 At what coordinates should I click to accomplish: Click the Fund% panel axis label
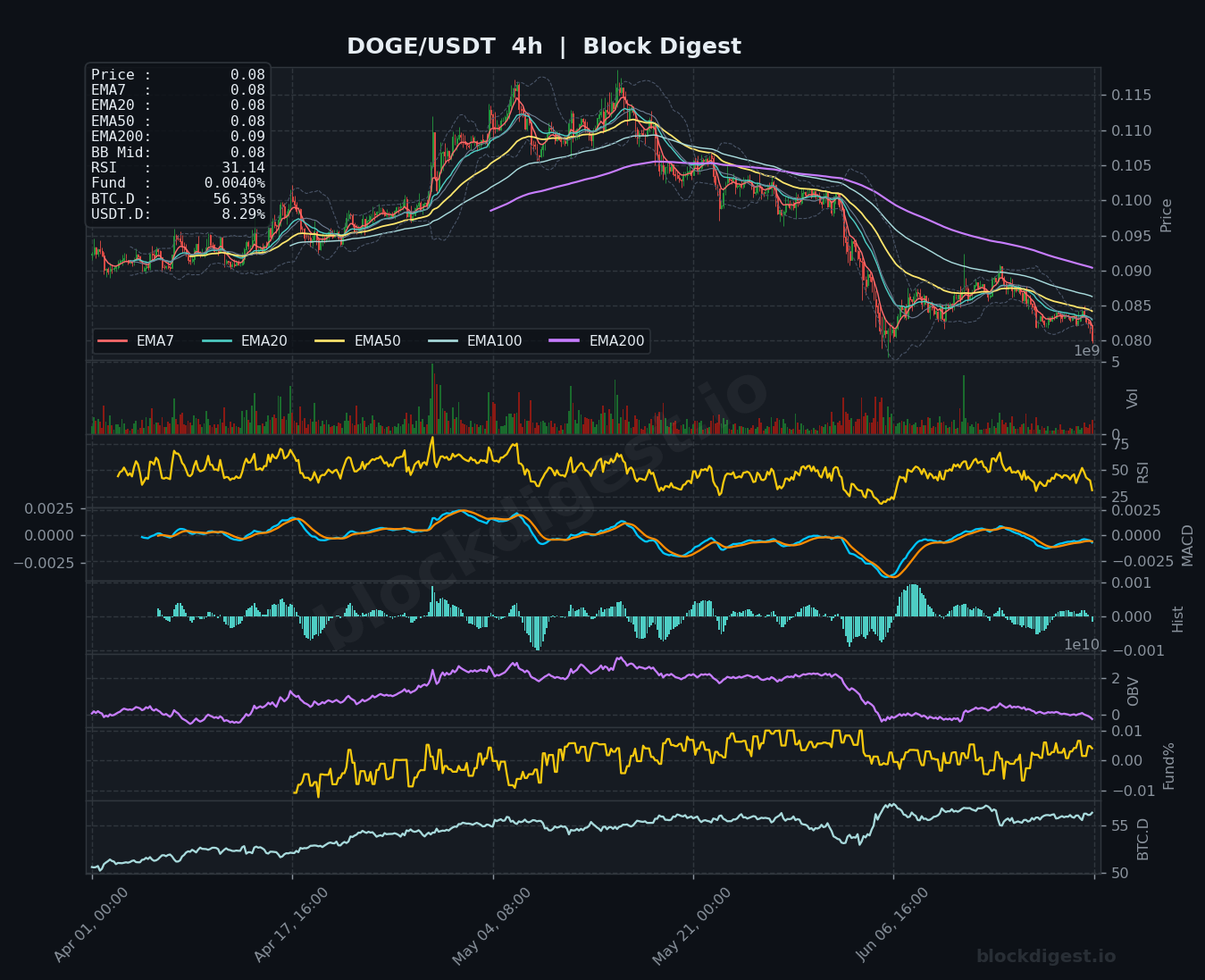1168,766
